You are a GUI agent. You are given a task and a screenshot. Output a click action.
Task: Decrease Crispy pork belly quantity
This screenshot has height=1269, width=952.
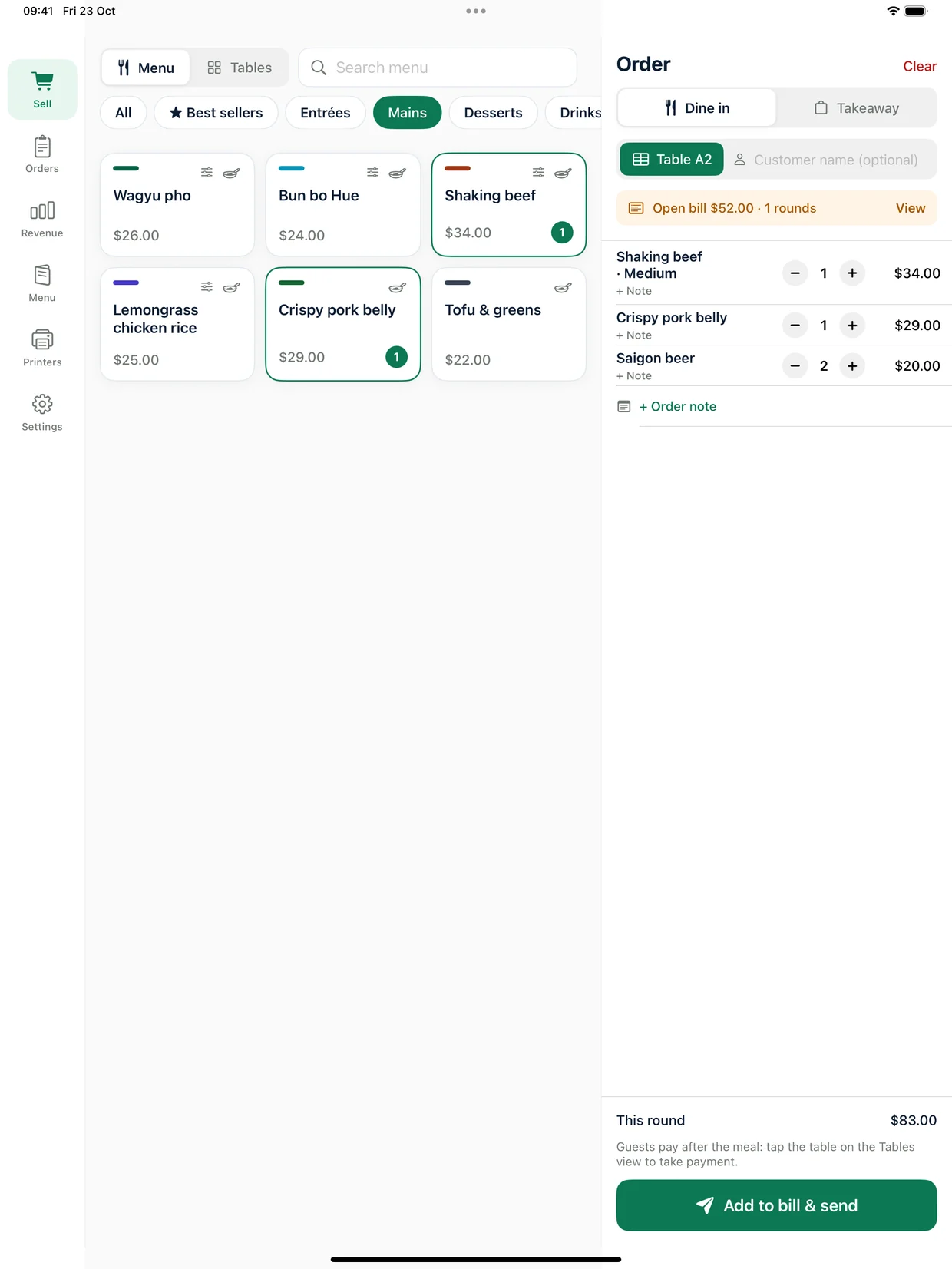795,326
